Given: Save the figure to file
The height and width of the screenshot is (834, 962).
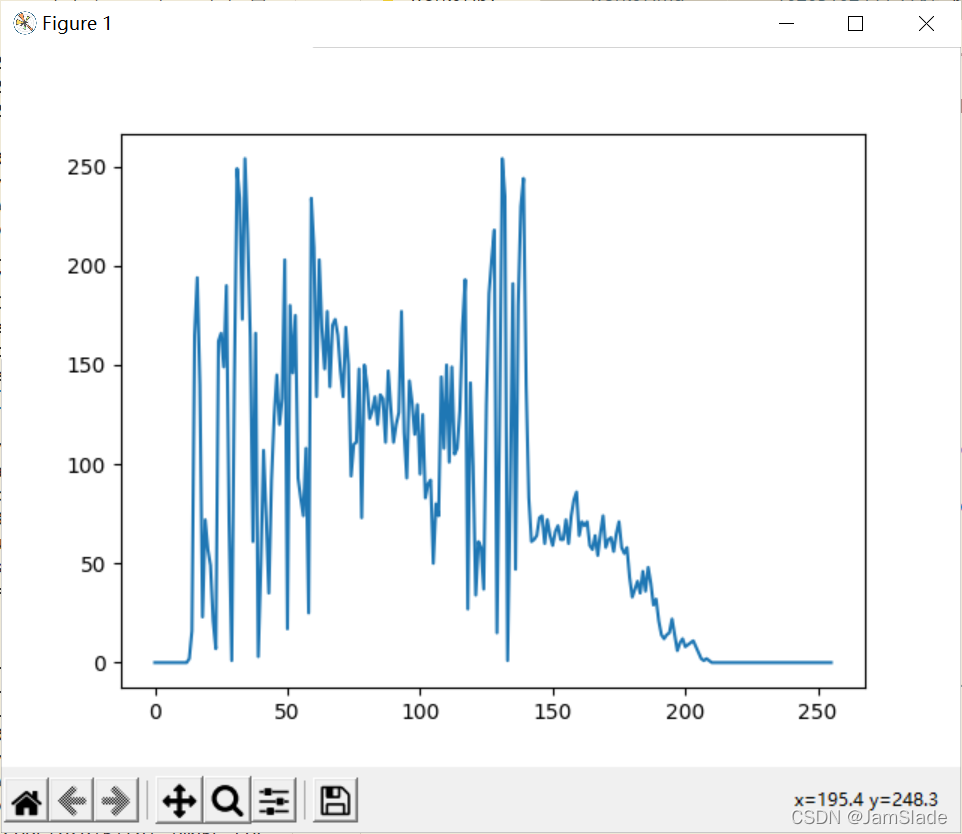Looking at the screenshot, I should click(335, 800).
